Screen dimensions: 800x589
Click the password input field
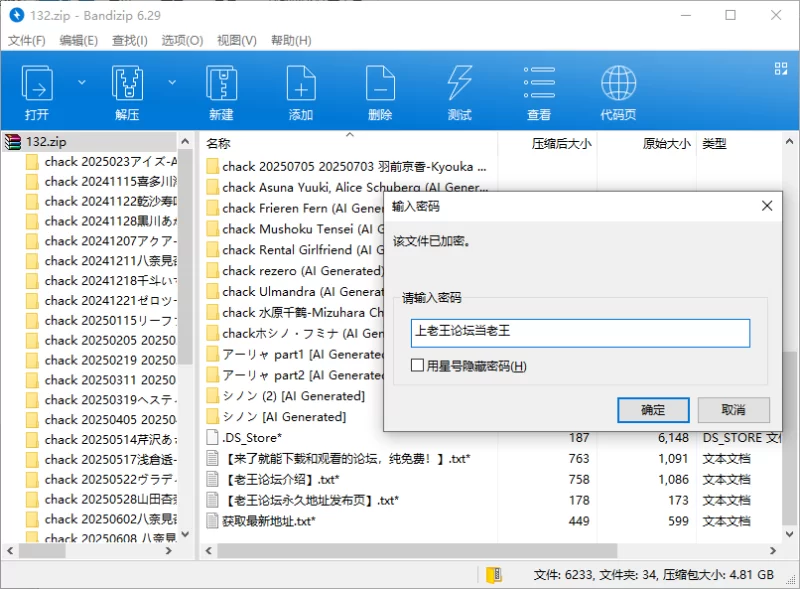click(580, 333)
